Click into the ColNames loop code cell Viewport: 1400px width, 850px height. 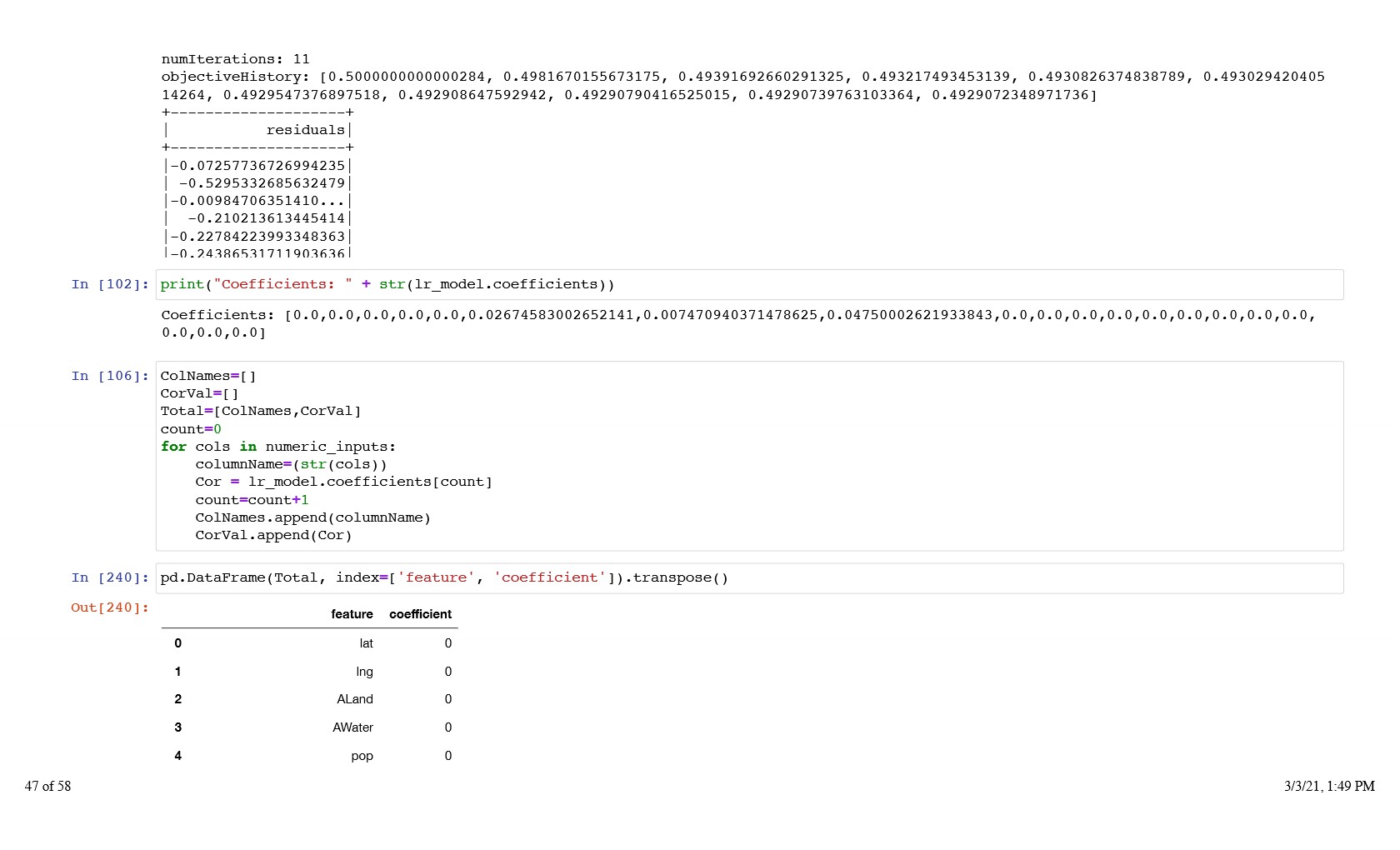[748, 456]
